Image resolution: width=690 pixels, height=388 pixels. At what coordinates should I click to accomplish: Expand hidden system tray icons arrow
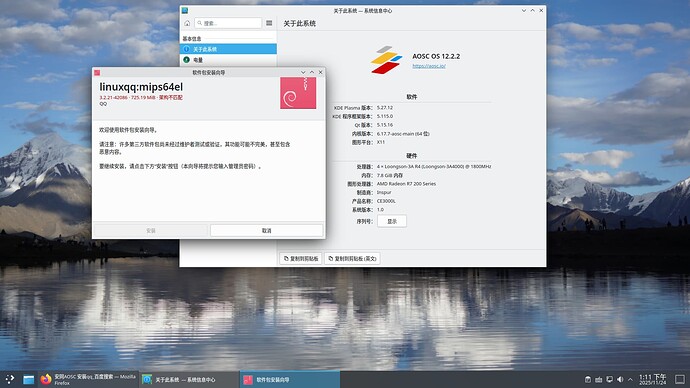click(x=630, y=379)
